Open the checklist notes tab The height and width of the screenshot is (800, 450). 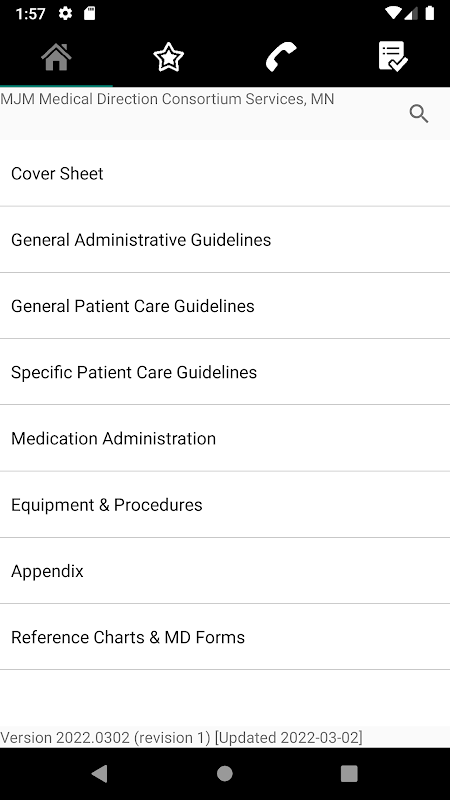(x=393, y=56)
